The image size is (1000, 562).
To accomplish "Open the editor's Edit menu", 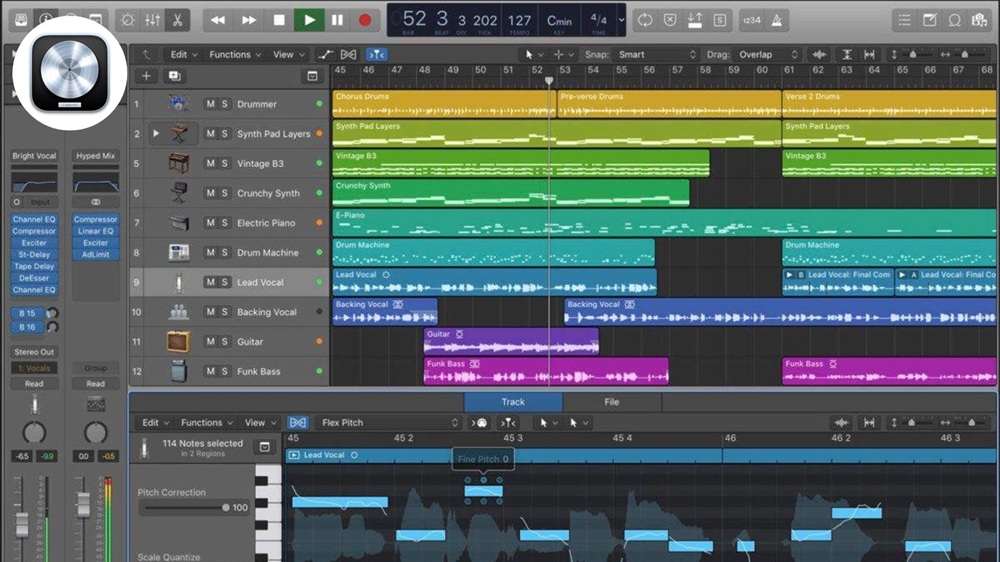I will click(x=156, y=422).
